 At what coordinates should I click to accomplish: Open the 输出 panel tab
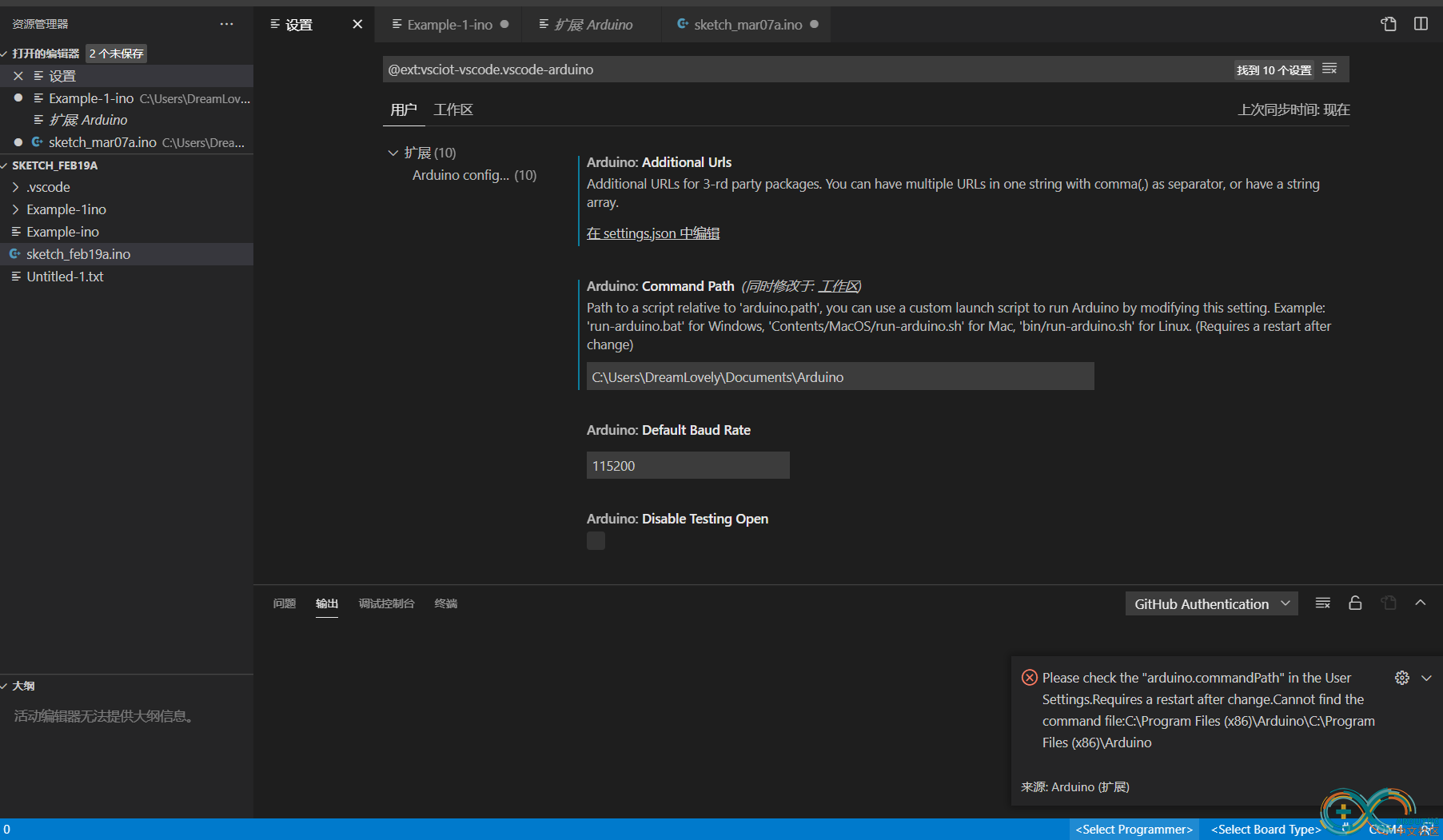(327, 603)
